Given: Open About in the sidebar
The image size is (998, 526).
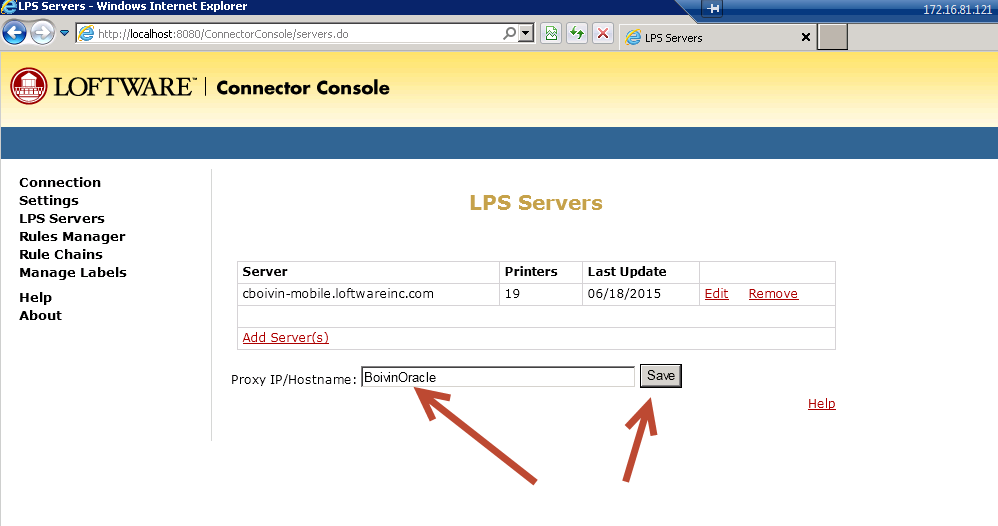Looking at the screenshot, I should pos(40,315).
